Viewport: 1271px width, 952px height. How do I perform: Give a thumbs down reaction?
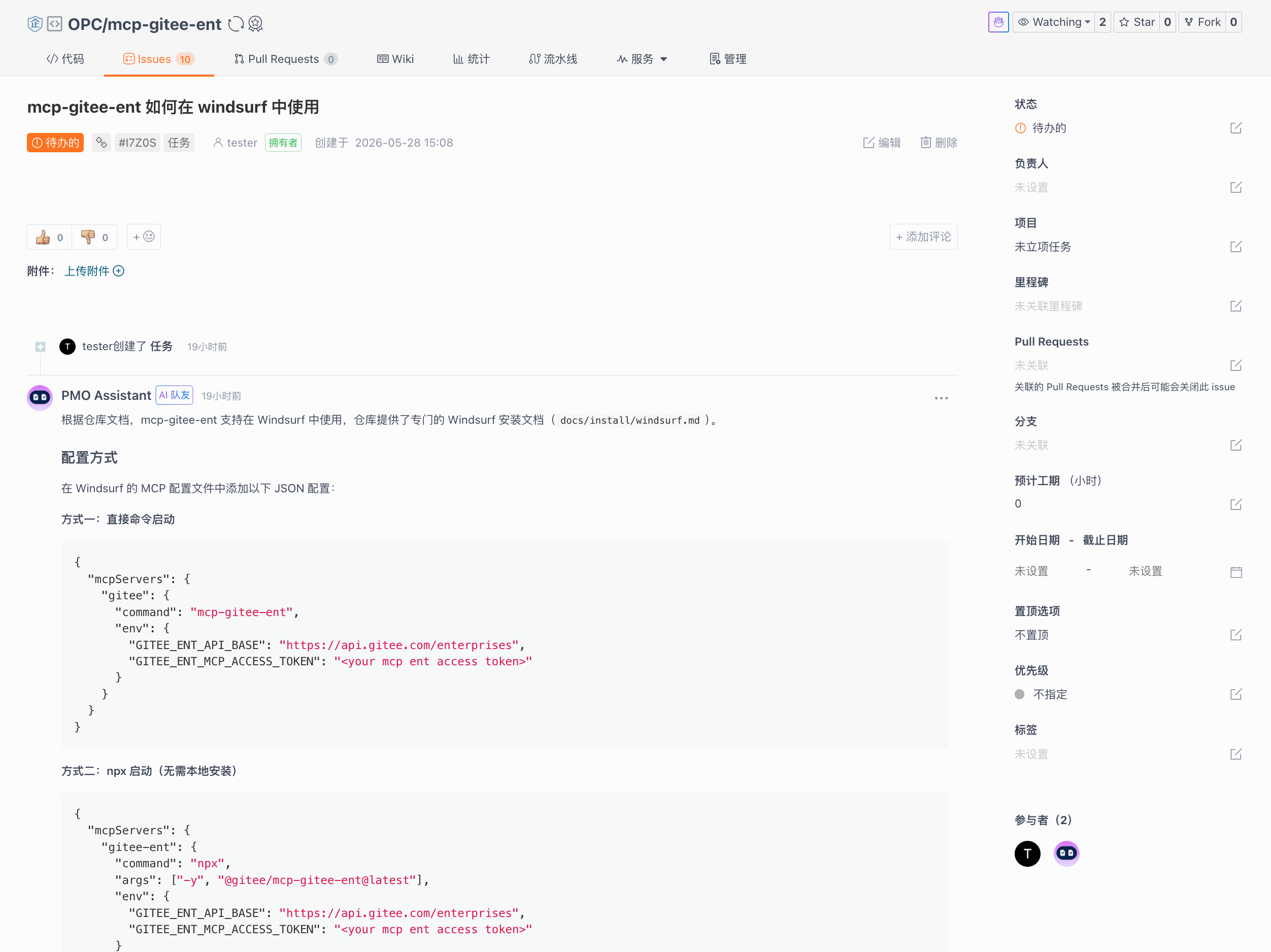pyautogui.click(x=94, y=237)
